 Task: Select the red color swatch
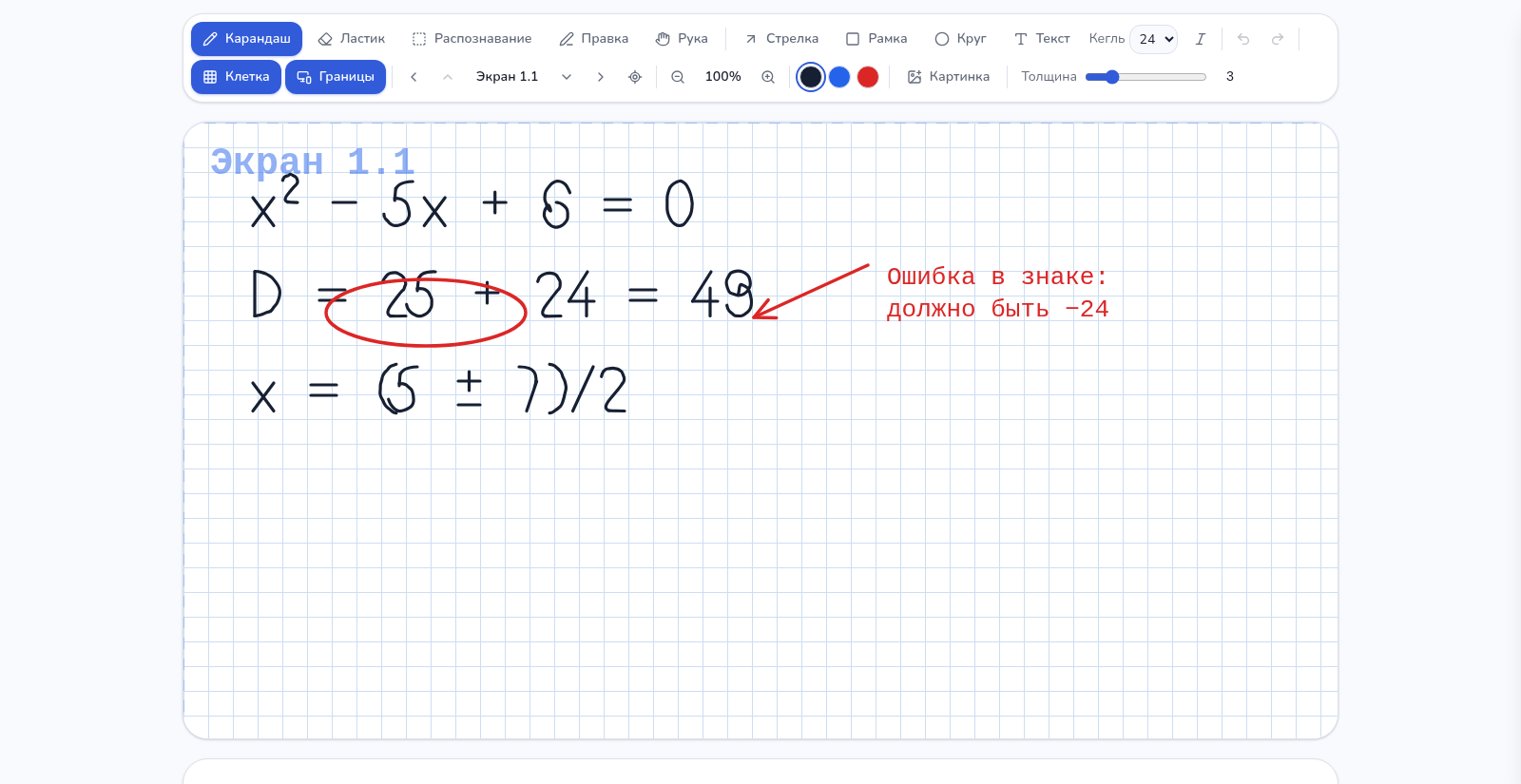coord(868,77)
